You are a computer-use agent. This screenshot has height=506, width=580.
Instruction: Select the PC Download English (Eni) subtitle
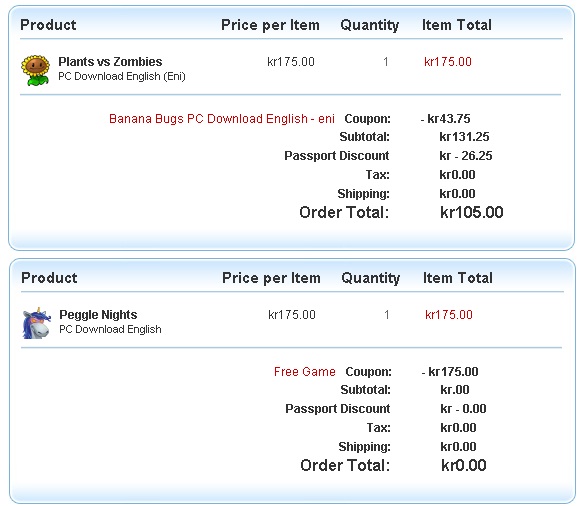click(x=122, y=76)
